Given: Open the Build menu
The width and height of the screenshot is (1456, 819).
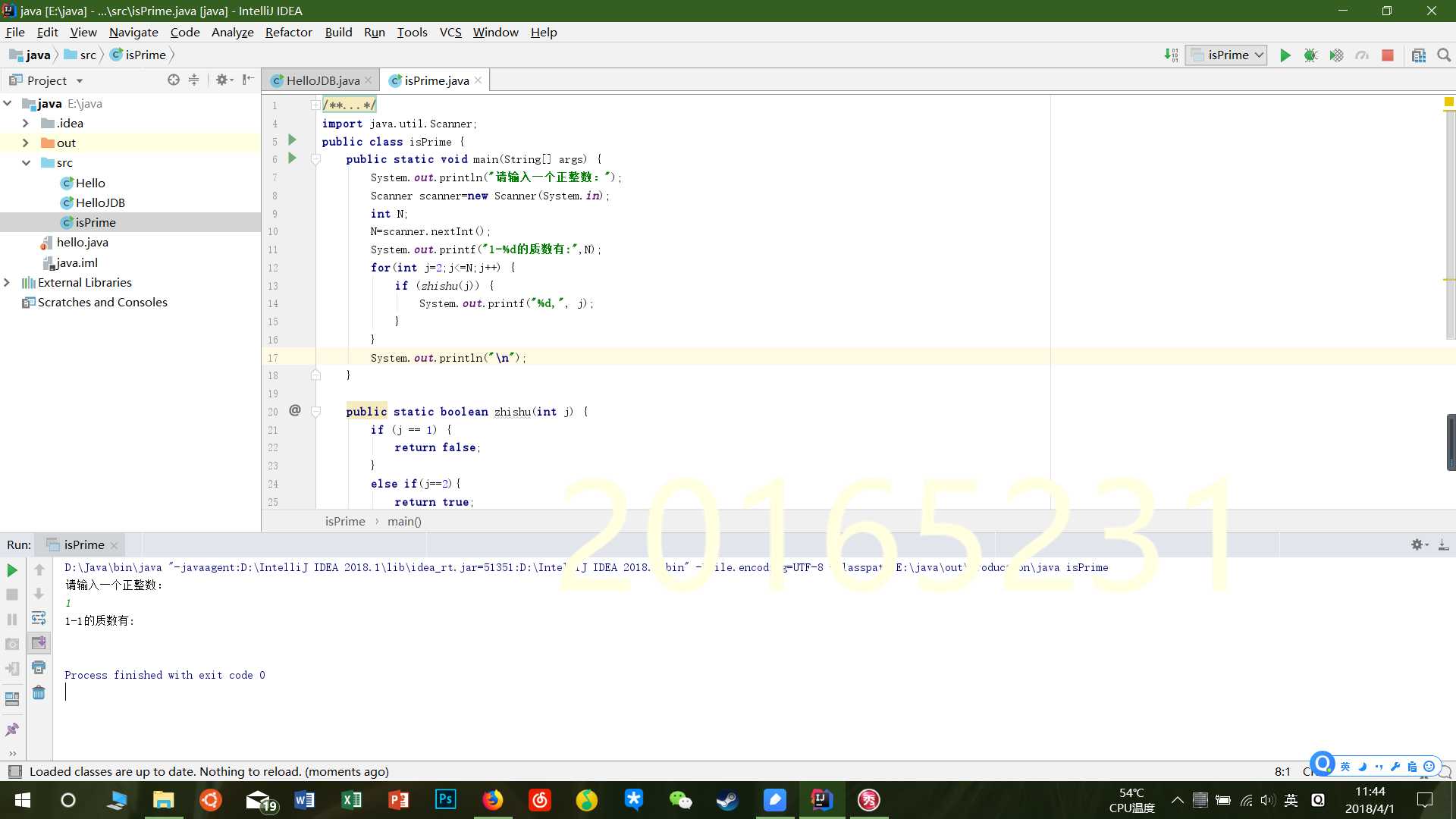Looking at the screenshot, I should click(x=338, y=32).
